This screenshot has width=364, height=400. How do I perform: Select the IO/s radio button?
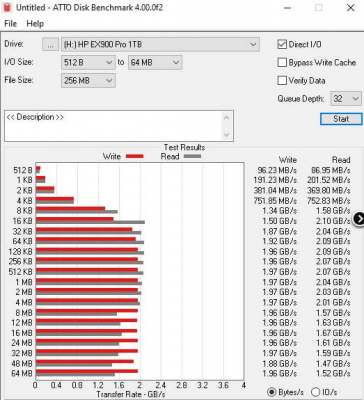pos(315,392)
